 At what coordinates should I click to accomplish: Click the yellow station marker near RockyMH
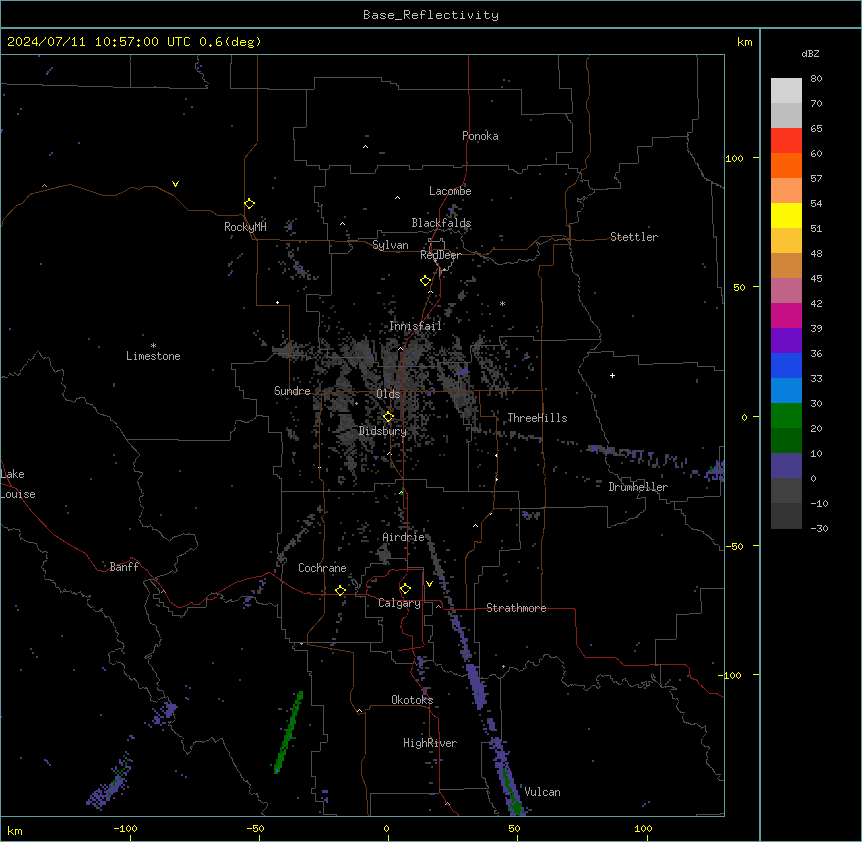point(250,204)
